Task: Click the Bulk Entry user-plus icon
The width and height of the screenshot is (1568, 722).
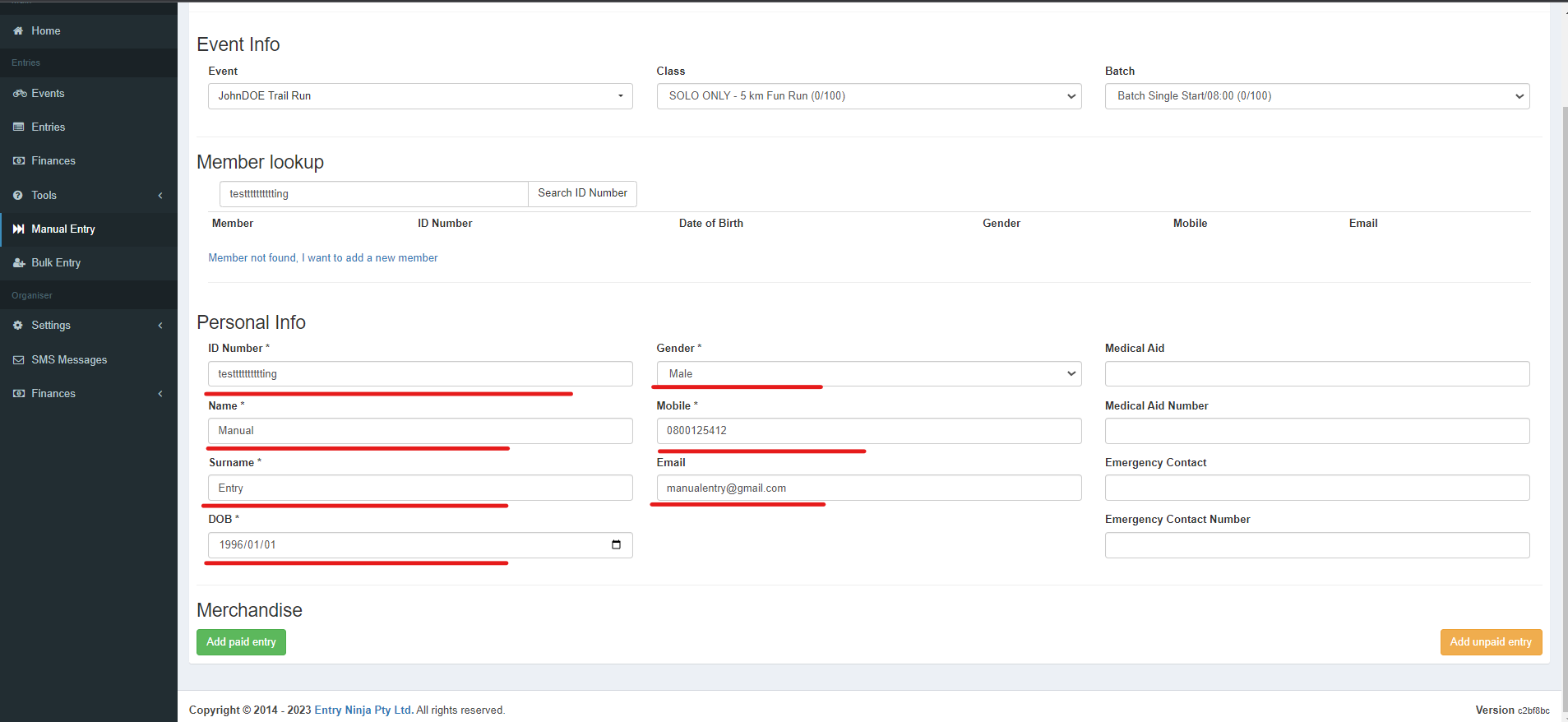Action: pos(19,263)
